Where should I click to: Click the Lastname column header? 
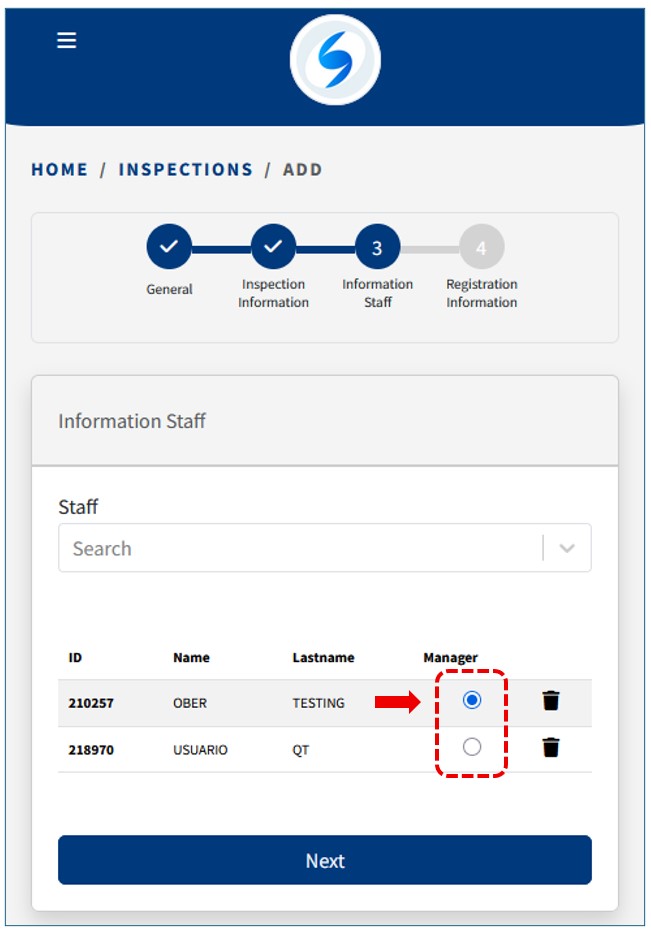[x=323, y=657]
